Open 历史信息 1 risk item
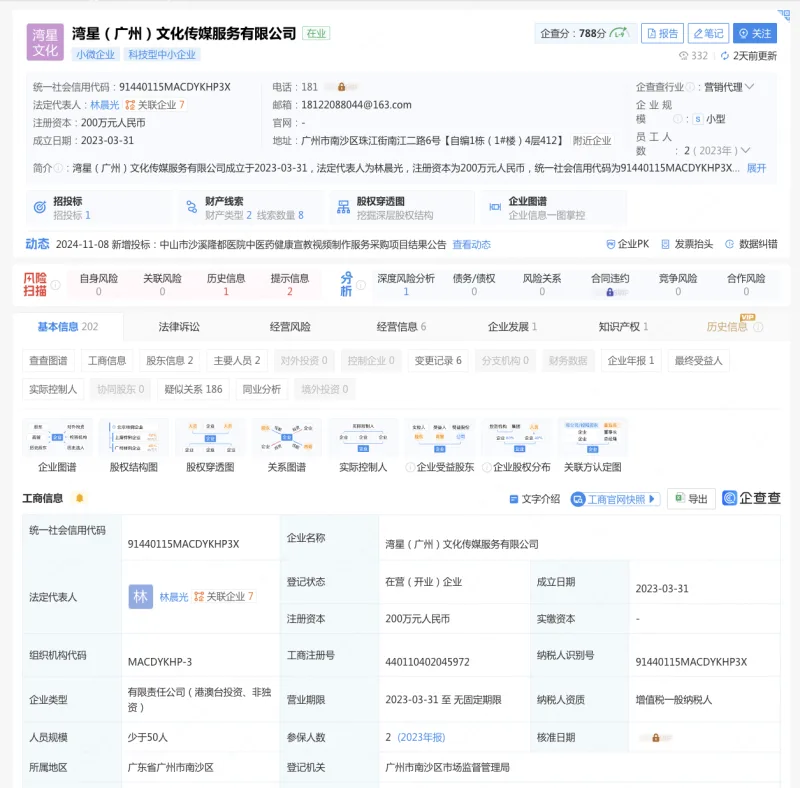800x788 pixels. pyautogui.click(x=226, y=285)
